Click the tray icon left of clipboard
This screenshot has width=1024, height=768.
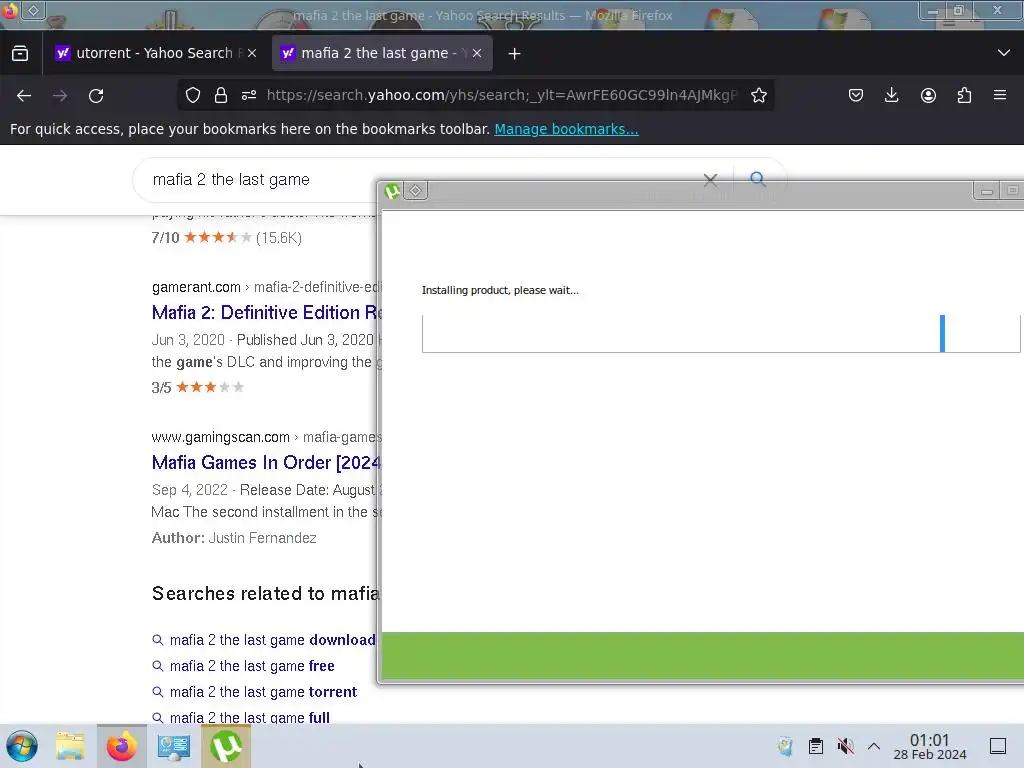[785, 746]
